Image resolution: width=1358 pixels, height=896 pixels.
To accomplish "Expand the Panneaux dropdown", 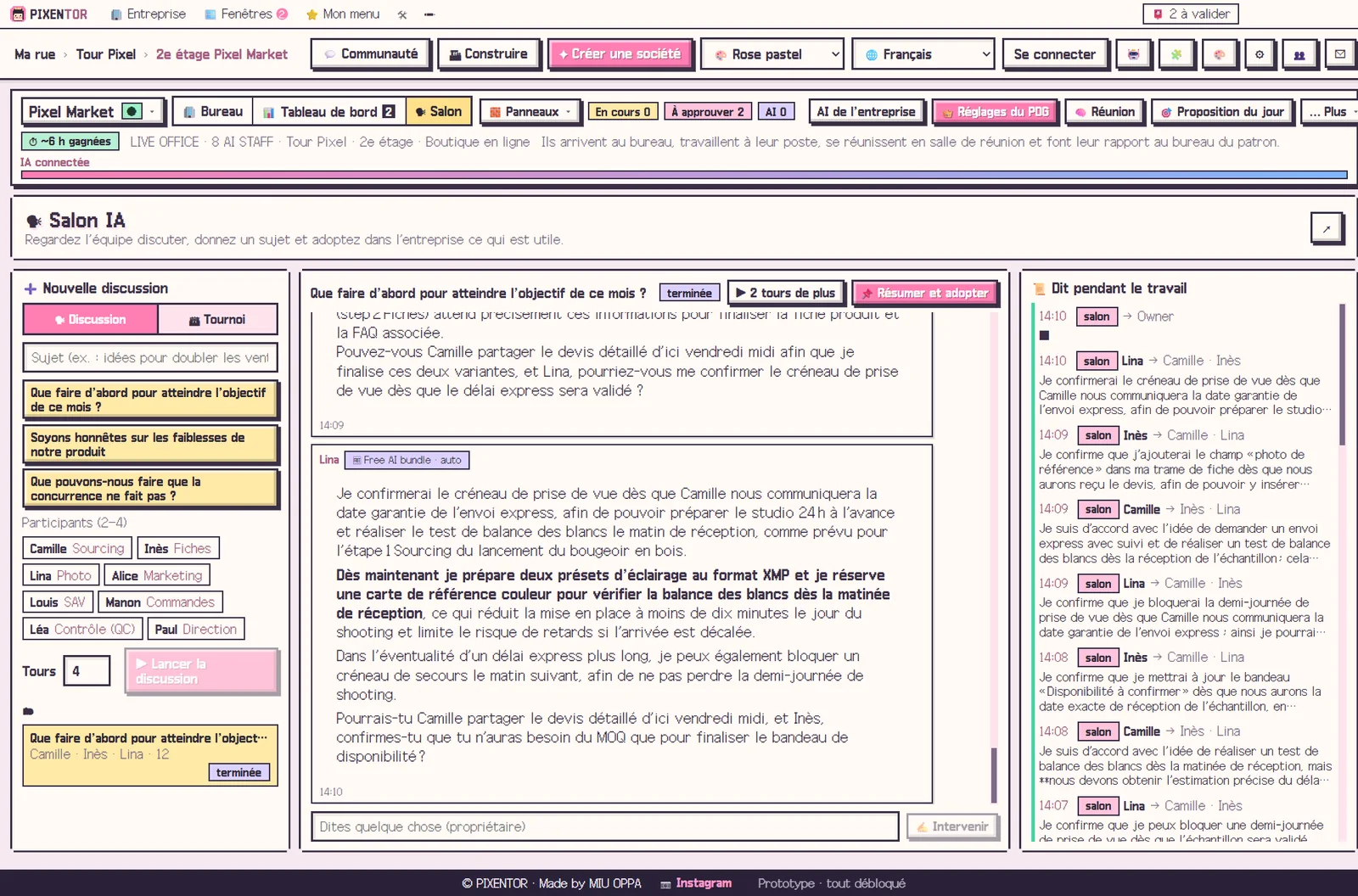I will coord(531,111).
